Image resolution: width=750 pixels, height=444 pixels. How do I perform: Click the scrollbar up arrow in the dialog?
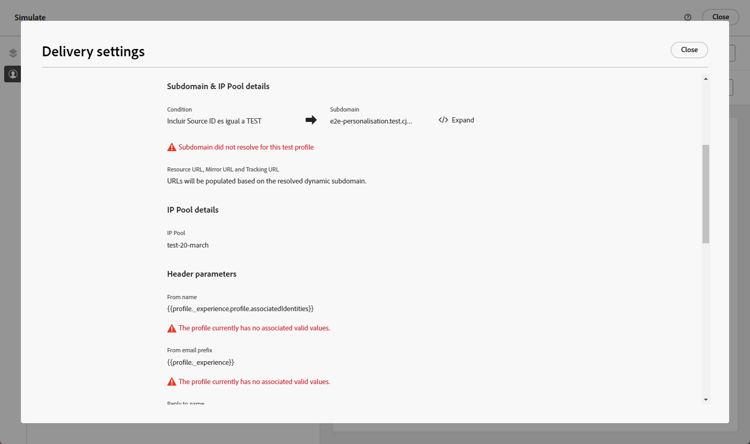[x=706, y=79]
